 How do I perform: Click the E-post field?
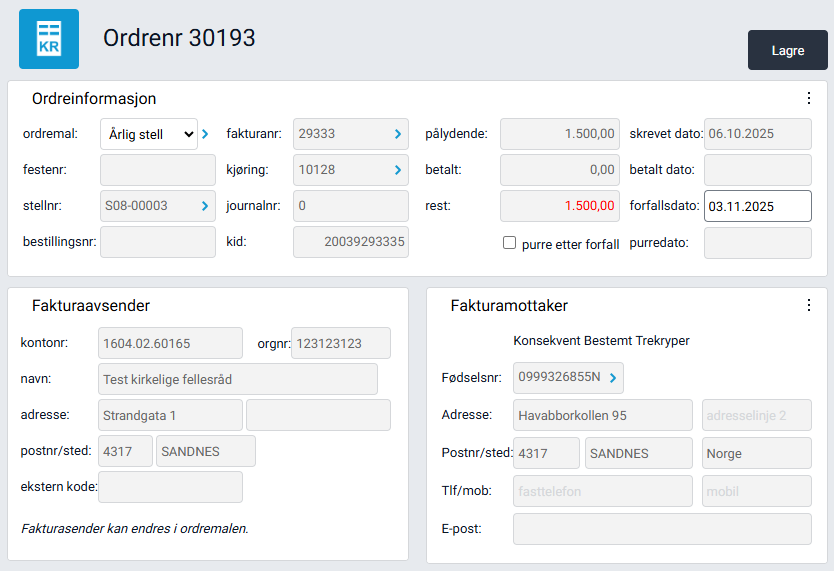click(x=661, y=529)
